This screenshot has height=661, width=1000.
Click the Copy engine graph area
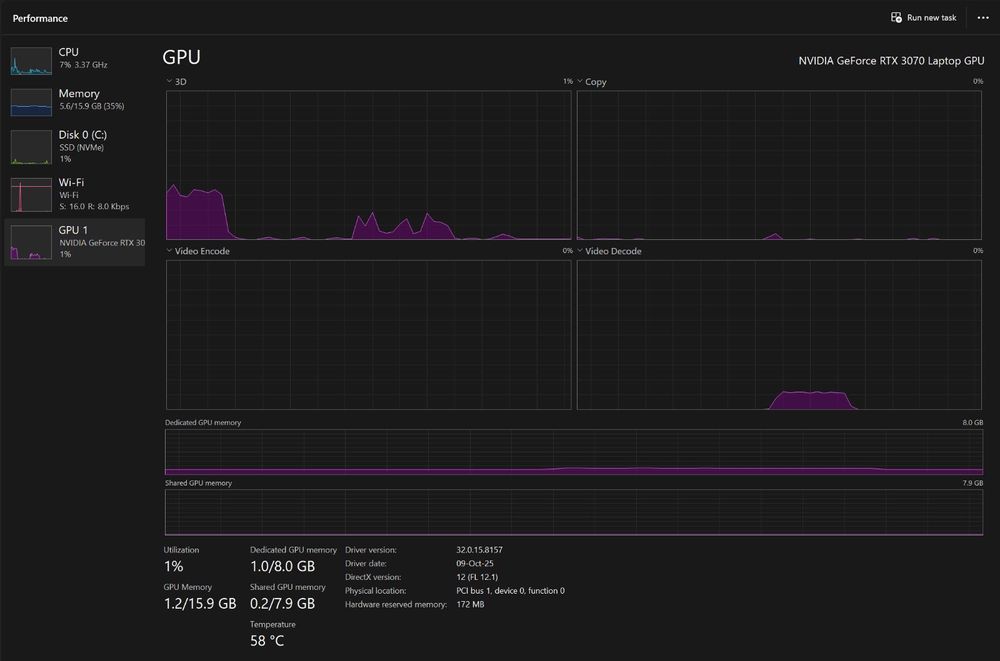click(779, 165)
